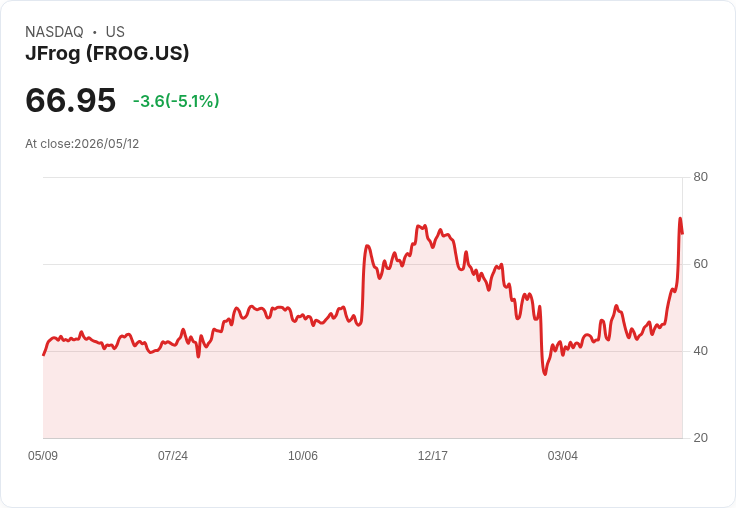Select the -3.6(-5.1%) change value

tap(176, 101)
